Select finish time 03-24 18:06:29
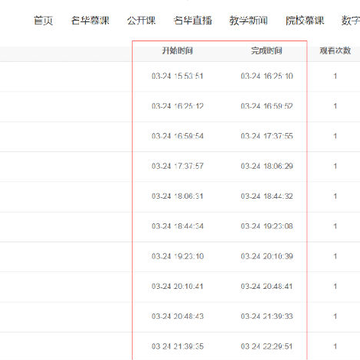This screenshot has height=360, width=360. tap(267, 166)
